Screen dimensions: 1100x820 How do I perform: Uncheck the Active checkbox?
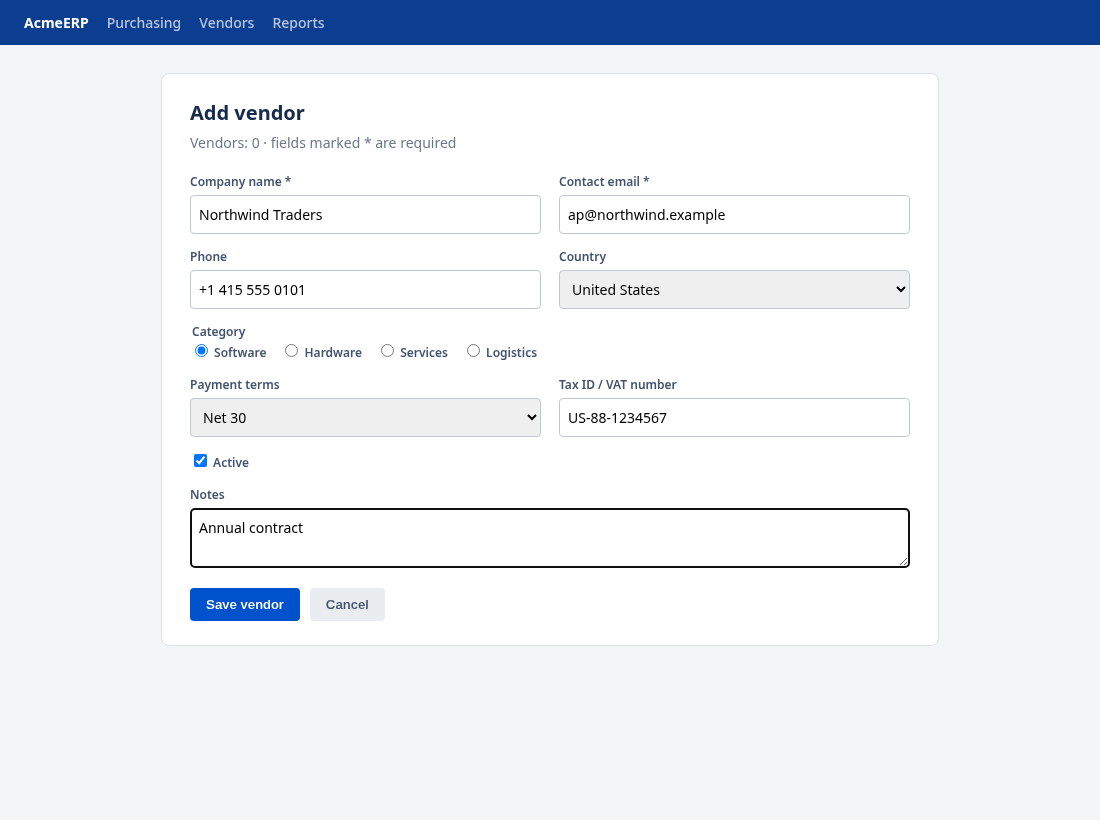coord(201,461)
